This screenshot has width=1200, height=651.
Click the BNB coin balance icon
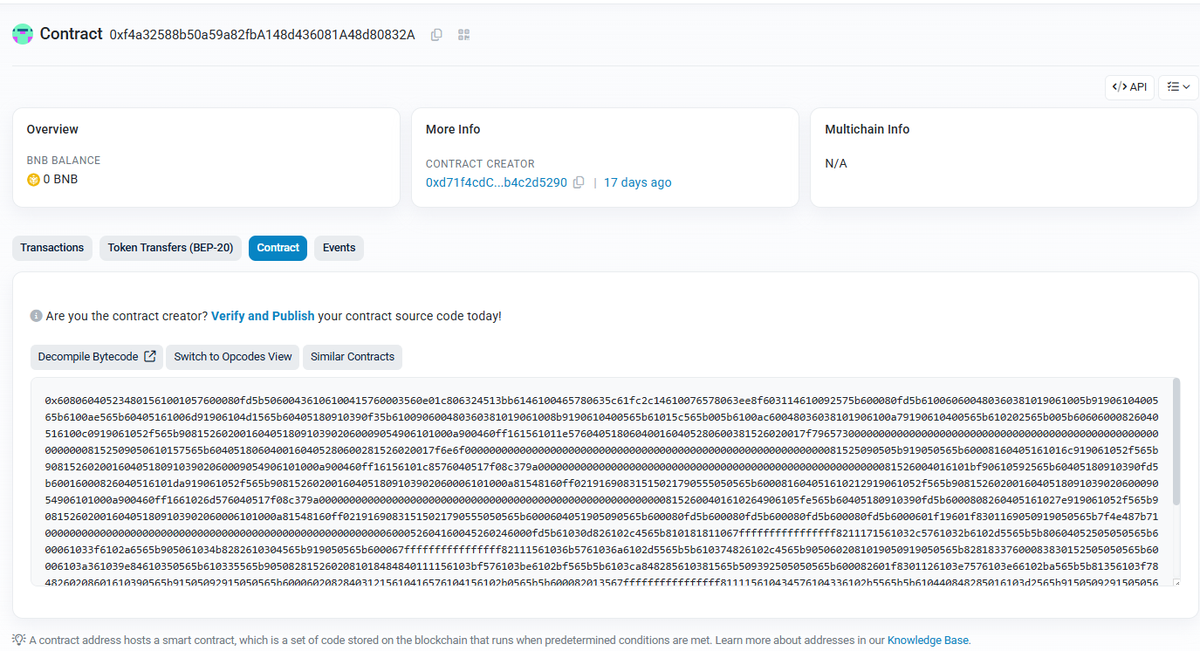[33, 180]
